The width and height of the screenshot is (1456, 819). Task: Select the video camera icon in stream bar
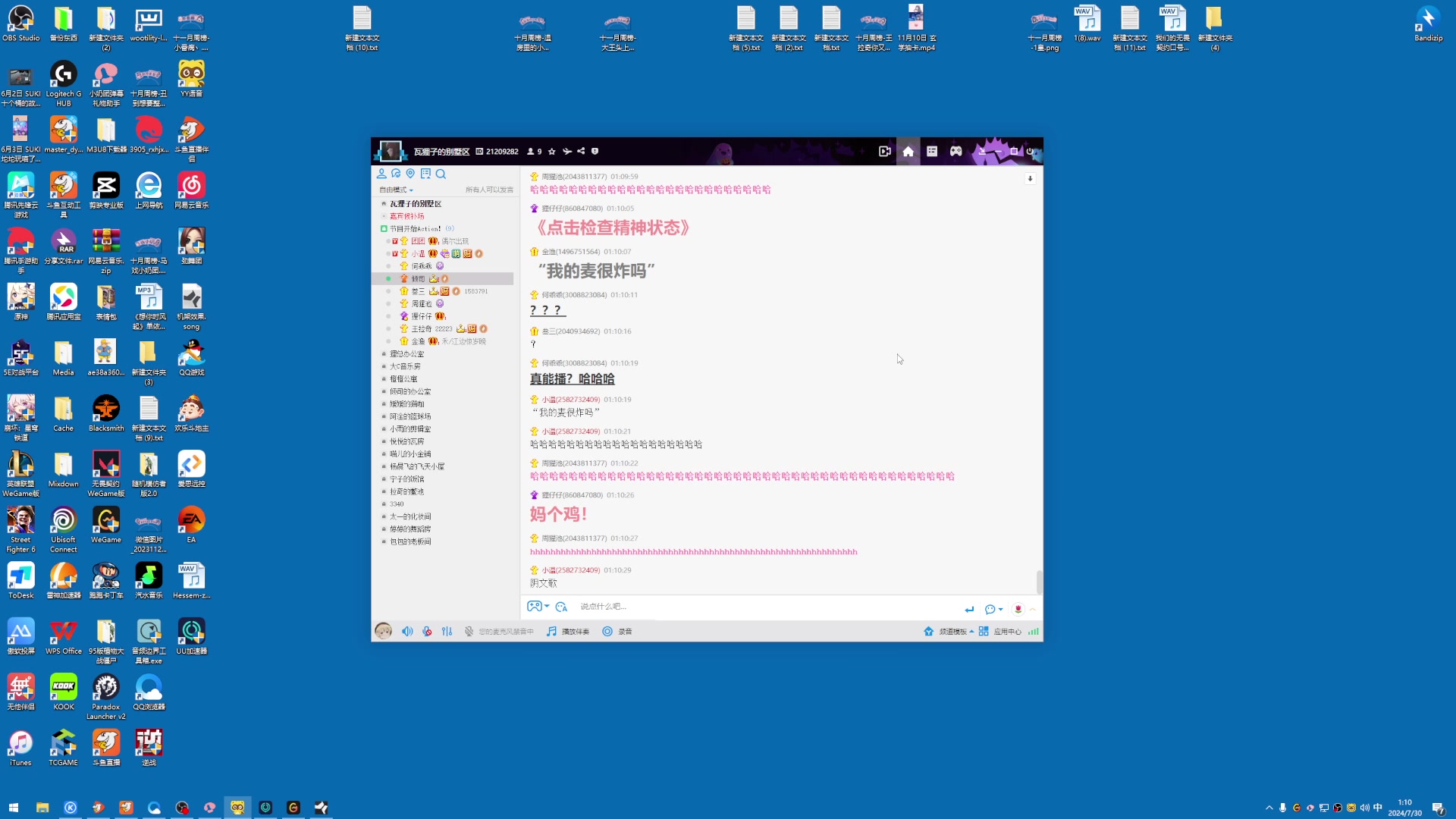click(x=884, y=151)
